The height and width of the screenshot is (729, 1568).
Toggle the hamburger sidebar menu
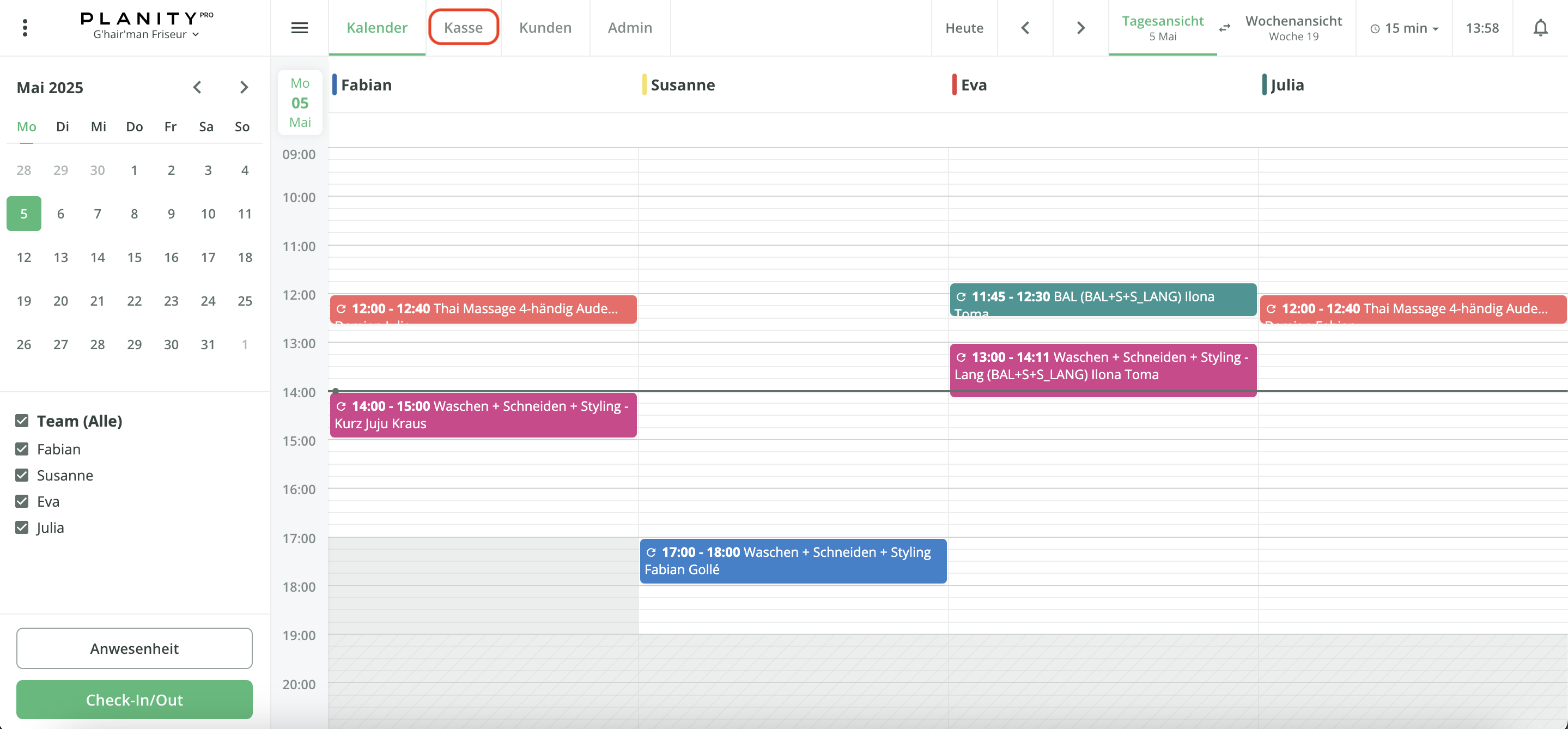tap(300, 28)
